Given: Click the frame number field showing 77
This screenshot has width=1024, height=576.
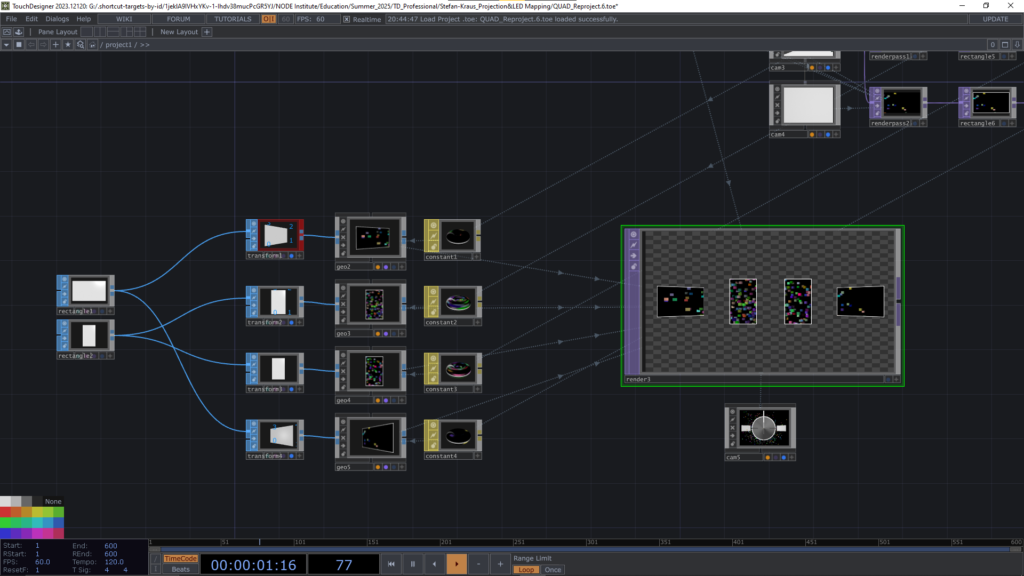Looking at the screenshot, I should tap(344, 565).
